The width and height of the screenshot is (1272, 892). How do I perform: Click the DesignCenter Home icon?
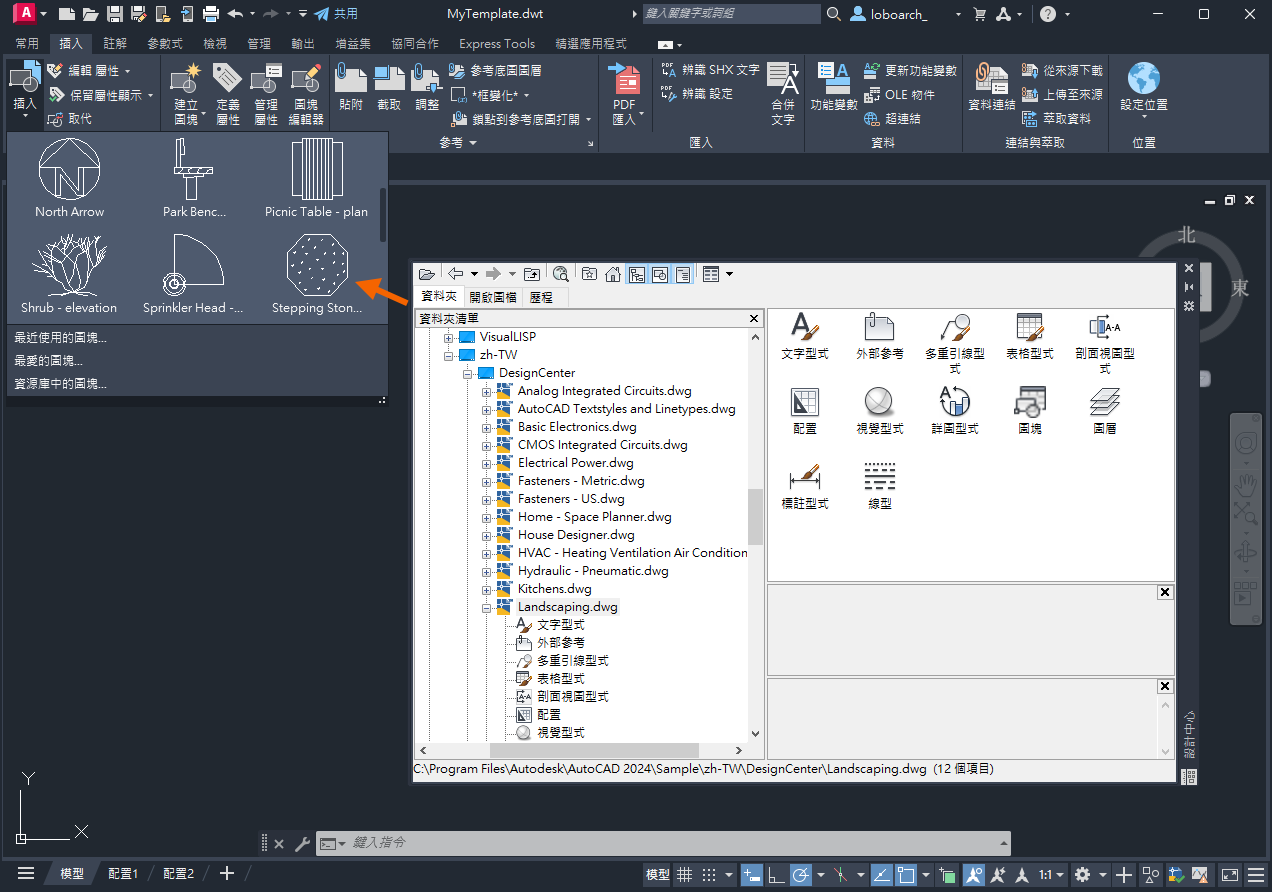612,274
